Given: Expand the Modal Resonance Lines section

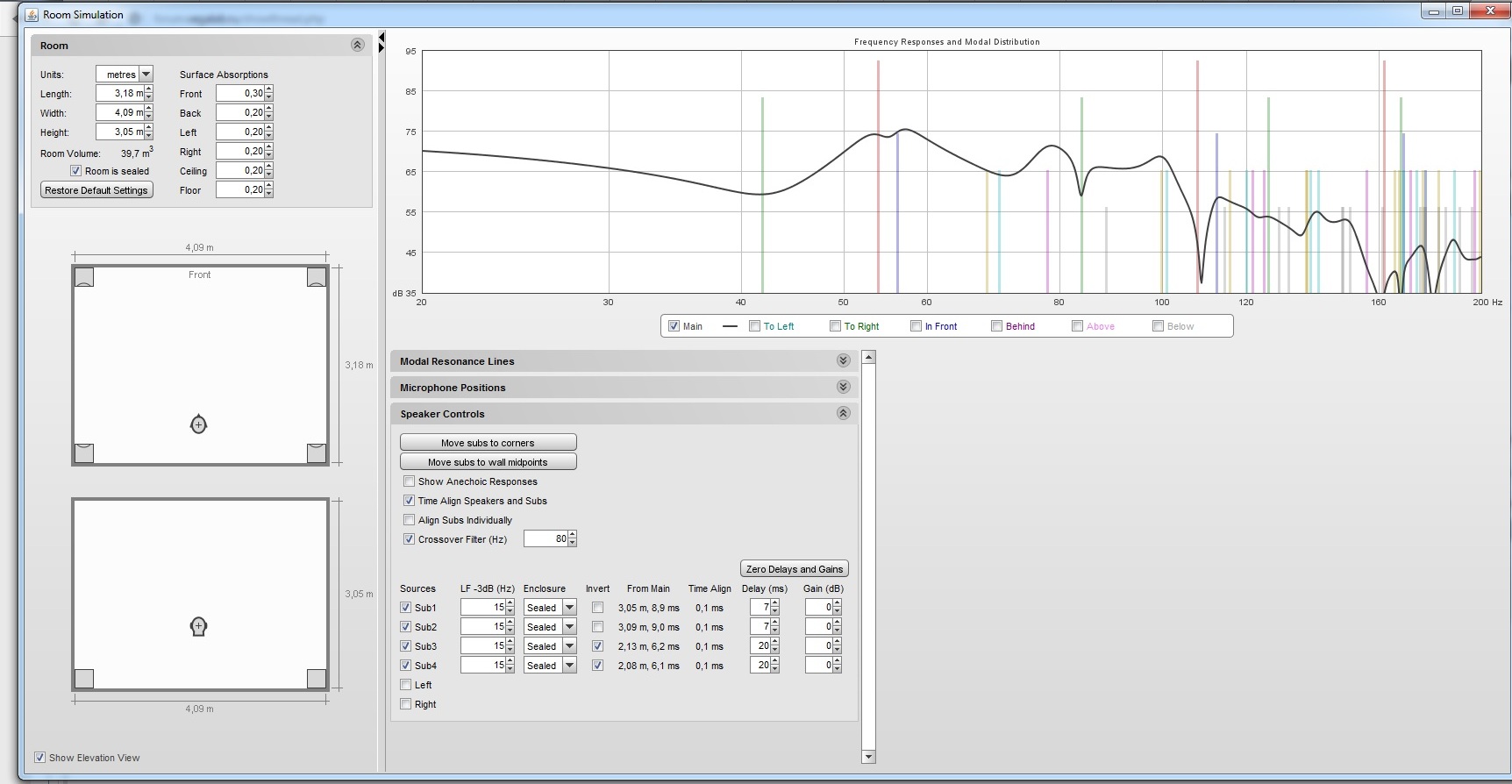Looking at the screenshot, I should [x=843, y=361].
